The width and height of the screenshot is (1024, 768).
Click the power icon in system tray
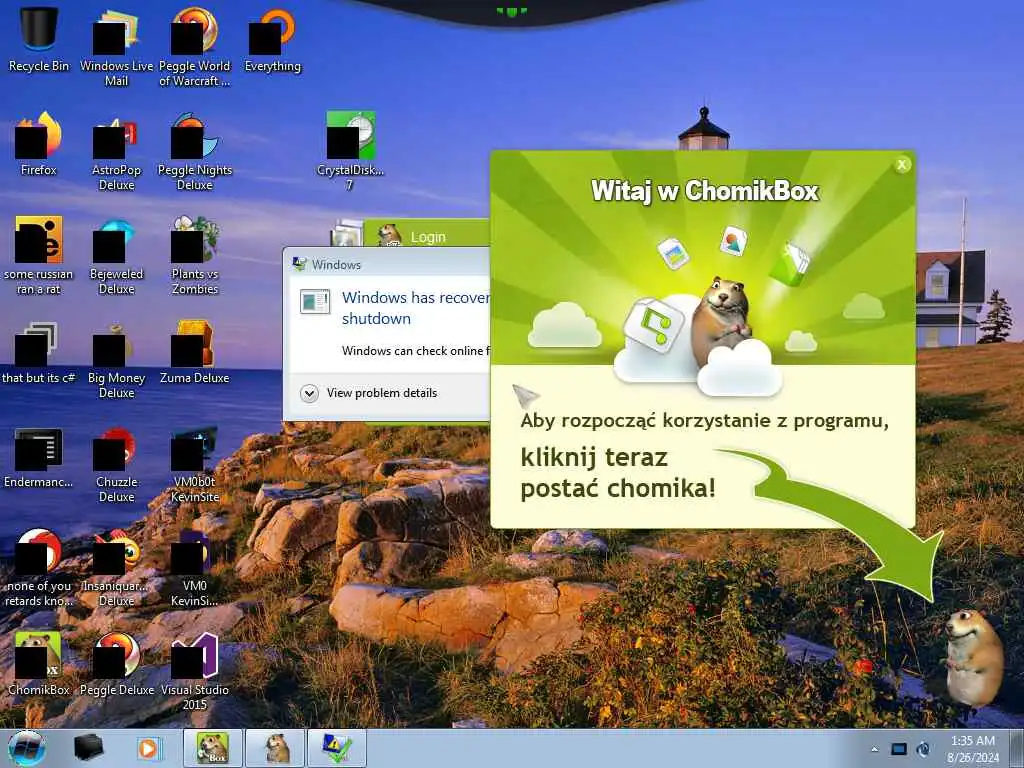point(923,750)
